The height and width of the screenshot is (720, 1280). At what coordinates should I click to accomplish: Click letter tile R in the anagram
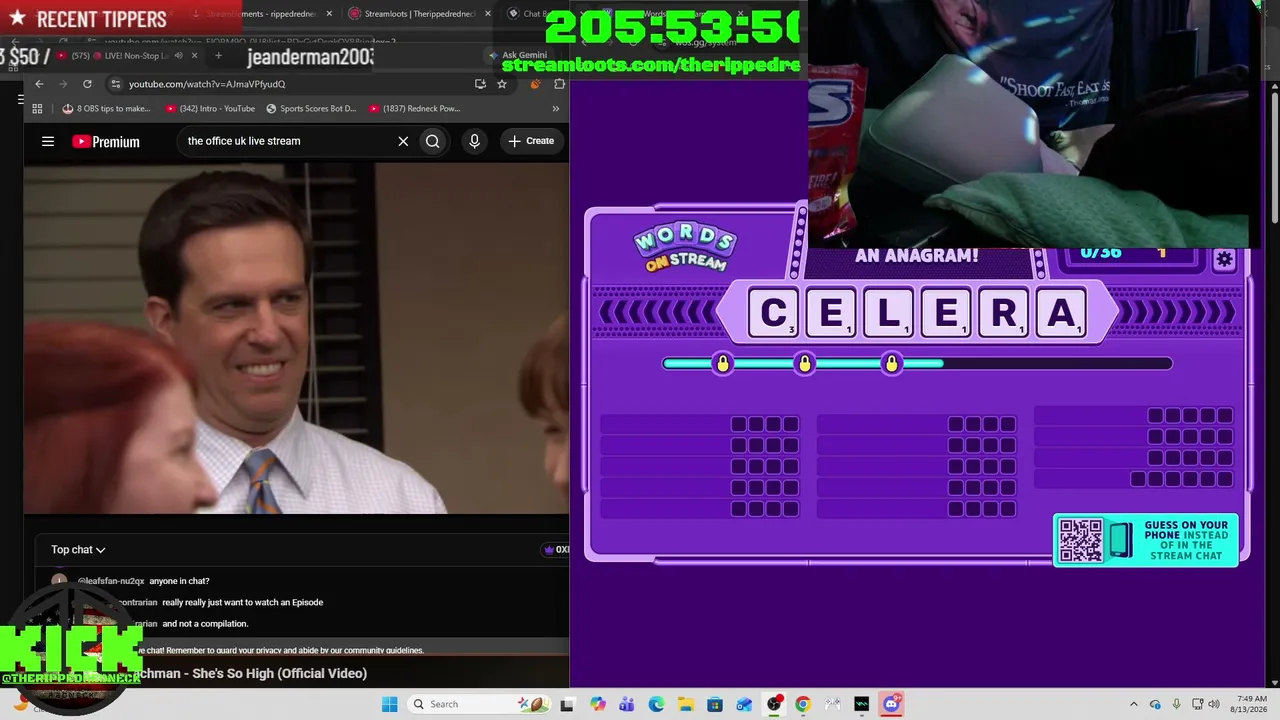click(1003, 313)
